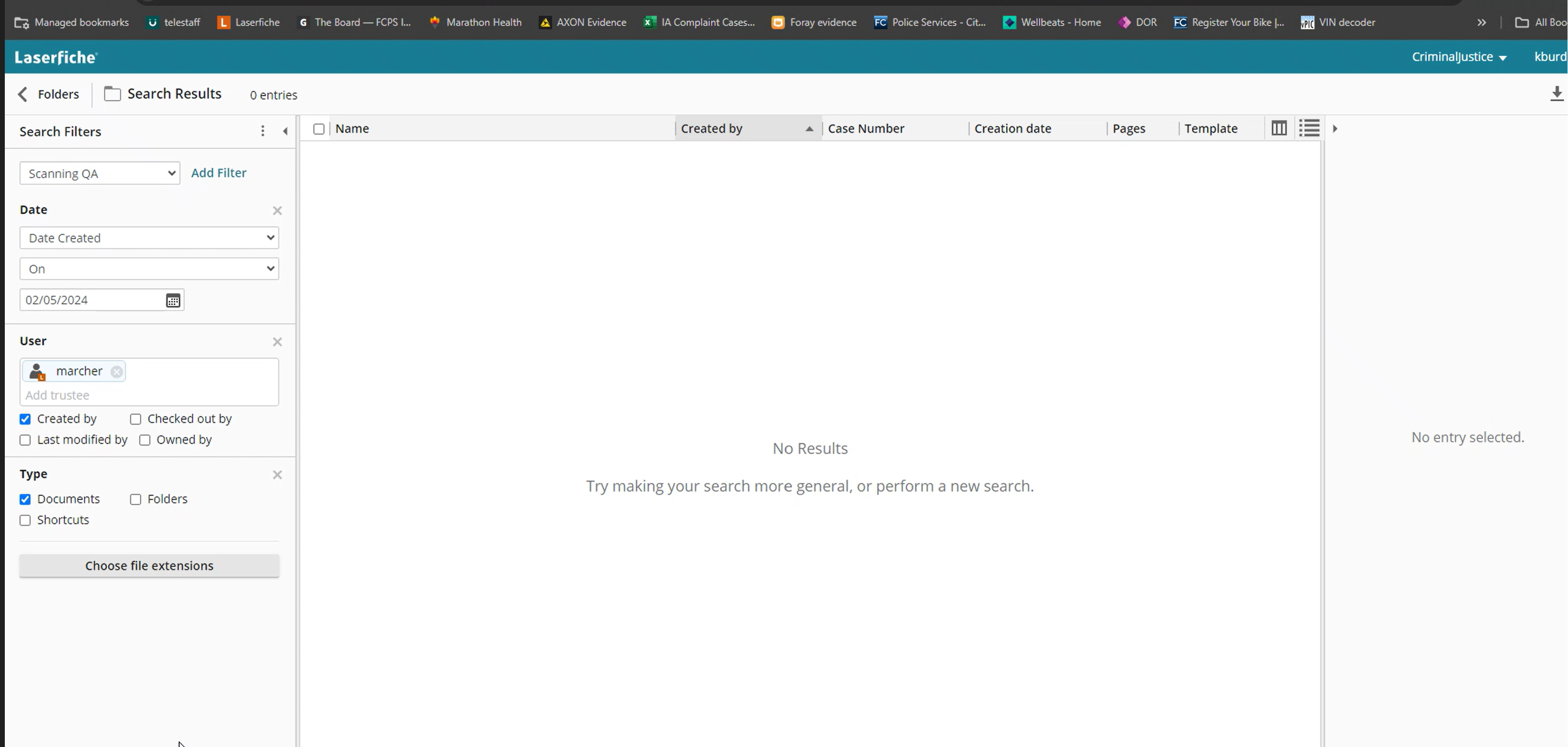Open the AXON Evidence bookmark
1568x747 pixels.
tap(583, 23)
